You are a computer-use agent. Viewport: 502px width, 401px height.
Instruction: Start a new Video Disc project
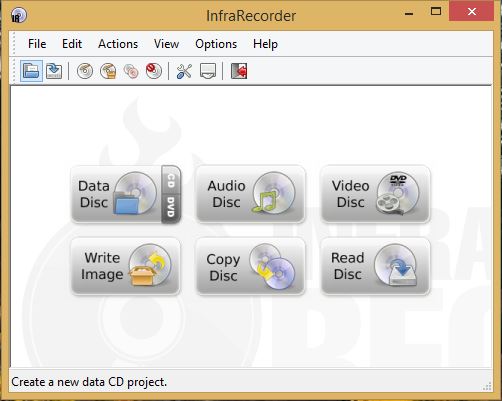[x=375, y=194]
